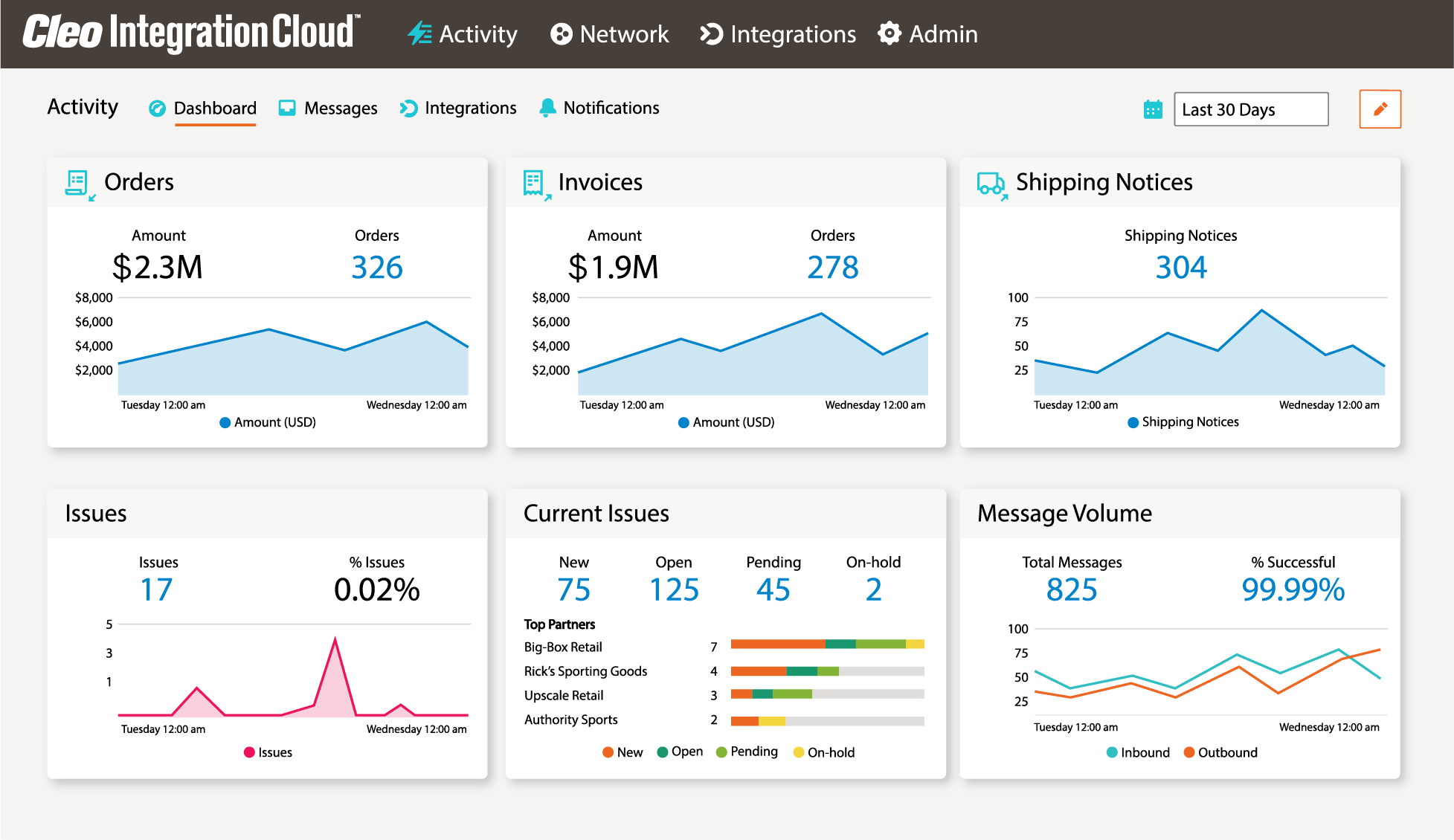Image resolution: width=1454 pixels, height=840 pixels.
Task: Click Rick's Sporting Goods status bar
Action: 826,671
